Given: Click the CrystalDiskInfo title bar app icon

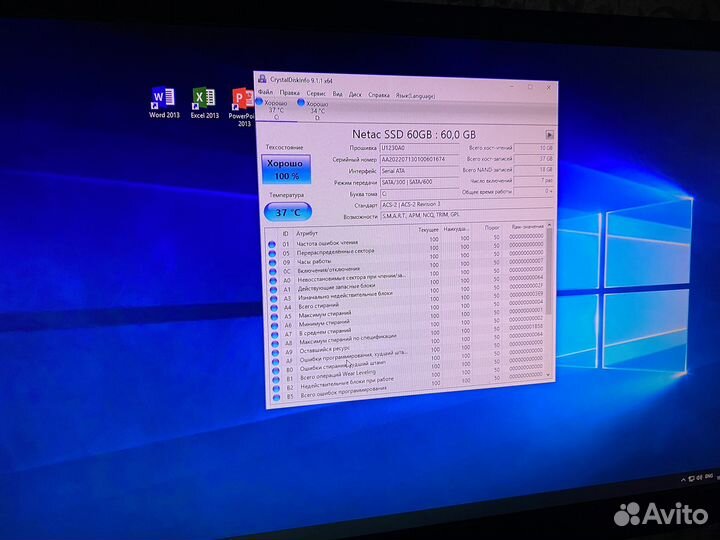Looking at the screenshot, I should pyautogui.click(x=262, y=79).
